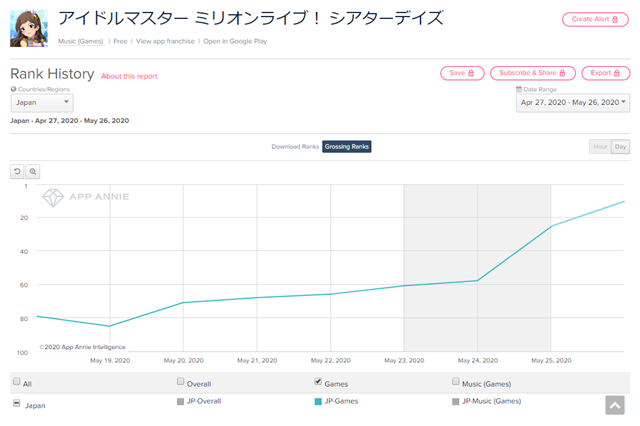This screenshot has height=426, width=640.
Task: Collapse the Japan row expander
Action: [x=16, y=403]
